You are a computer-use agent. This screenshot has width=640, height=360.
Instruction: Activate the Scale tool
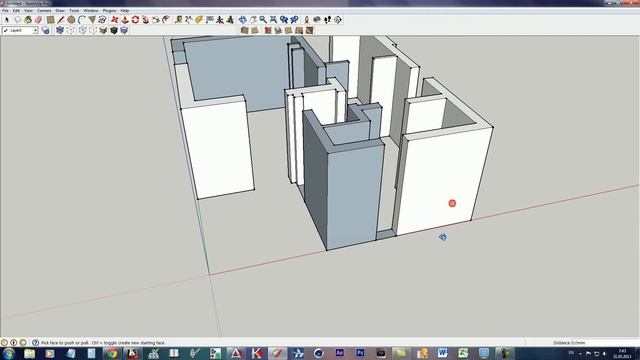point(156,20)
